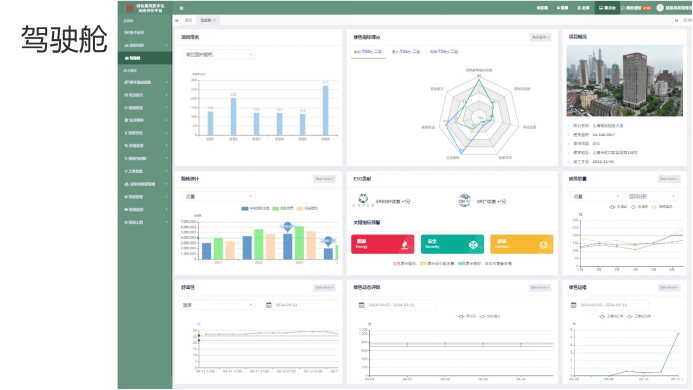Switch to the 首页 tab
Image resolution: width=693 pixels, height=390 pixels.
(x=188, y=20)
